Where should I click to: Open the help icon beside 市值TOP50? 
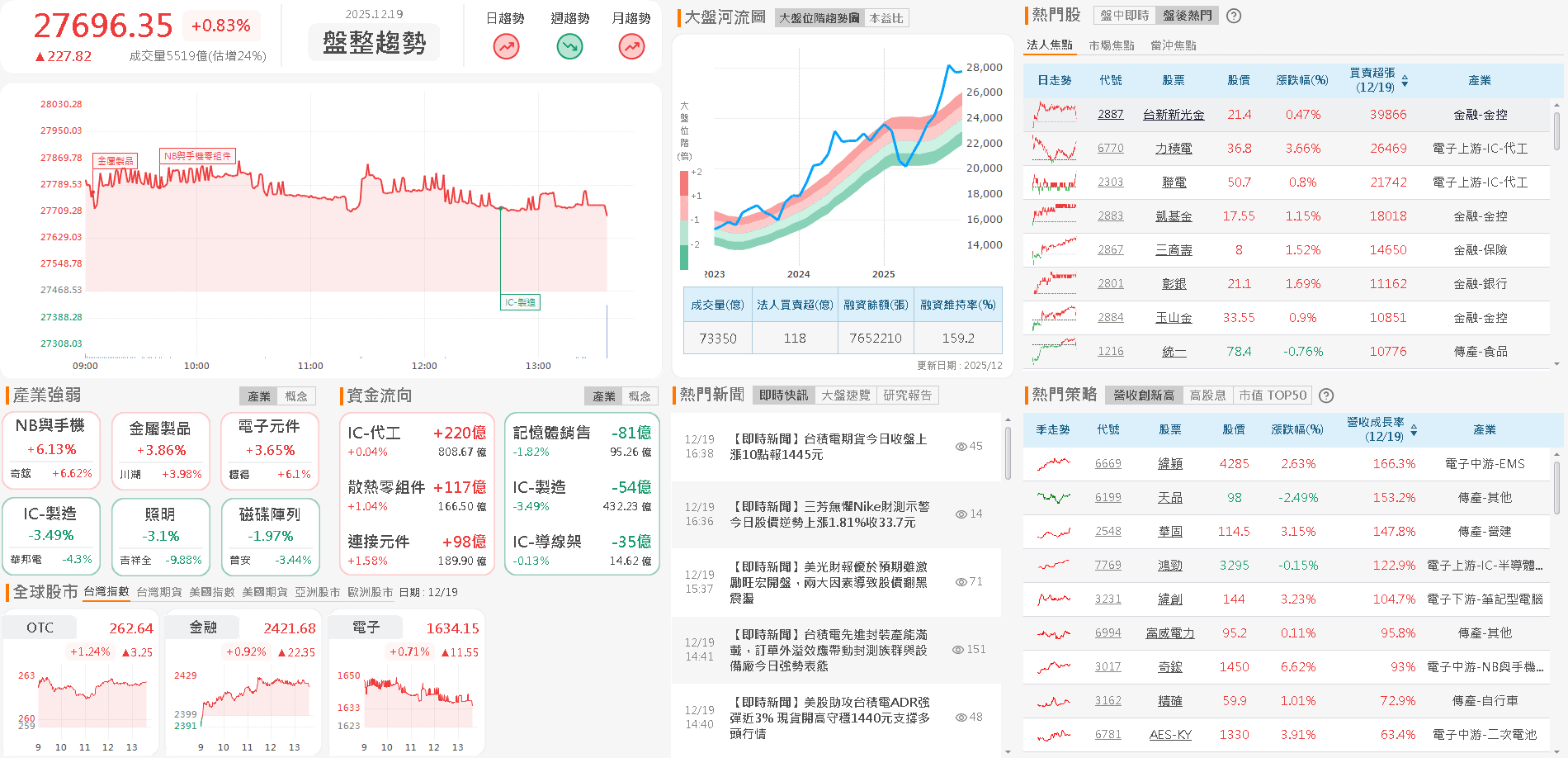tap(1325, 395)
